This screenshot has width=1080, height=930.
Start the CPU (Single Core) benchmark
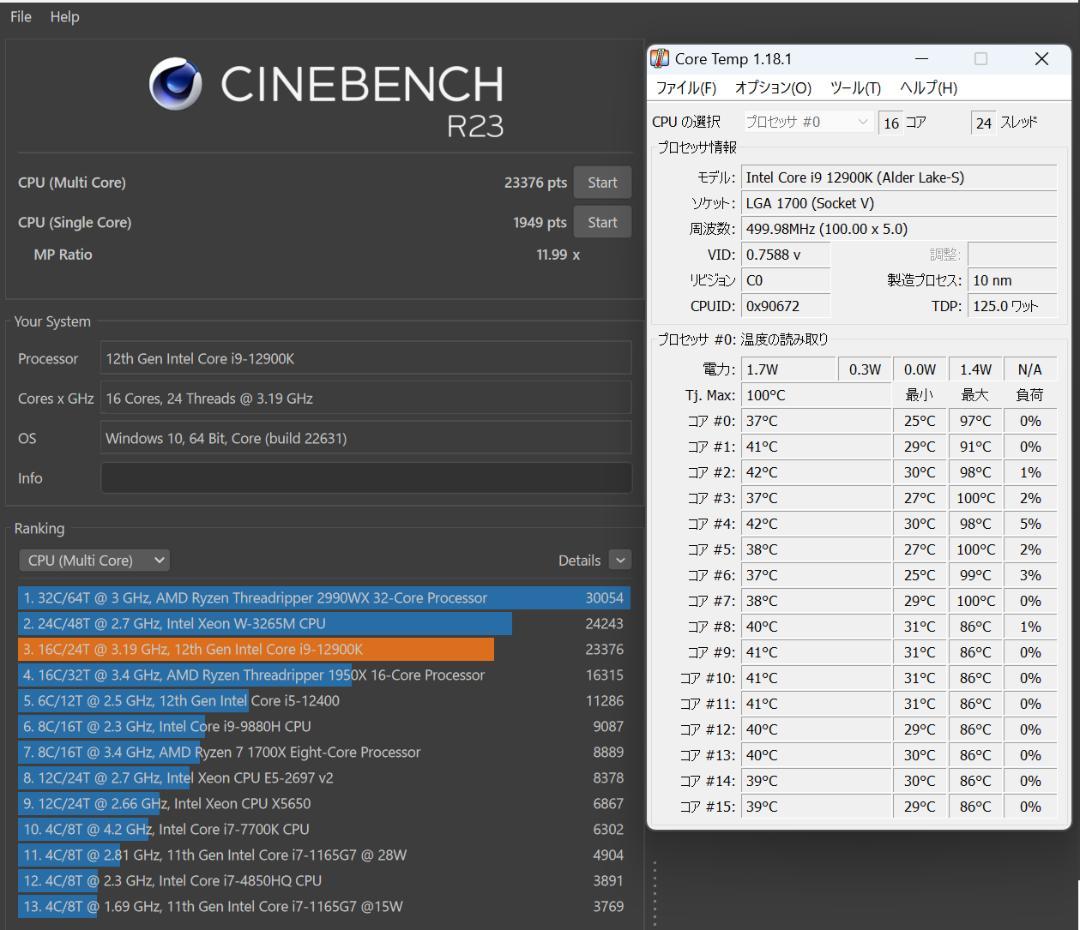pos(602,223)
